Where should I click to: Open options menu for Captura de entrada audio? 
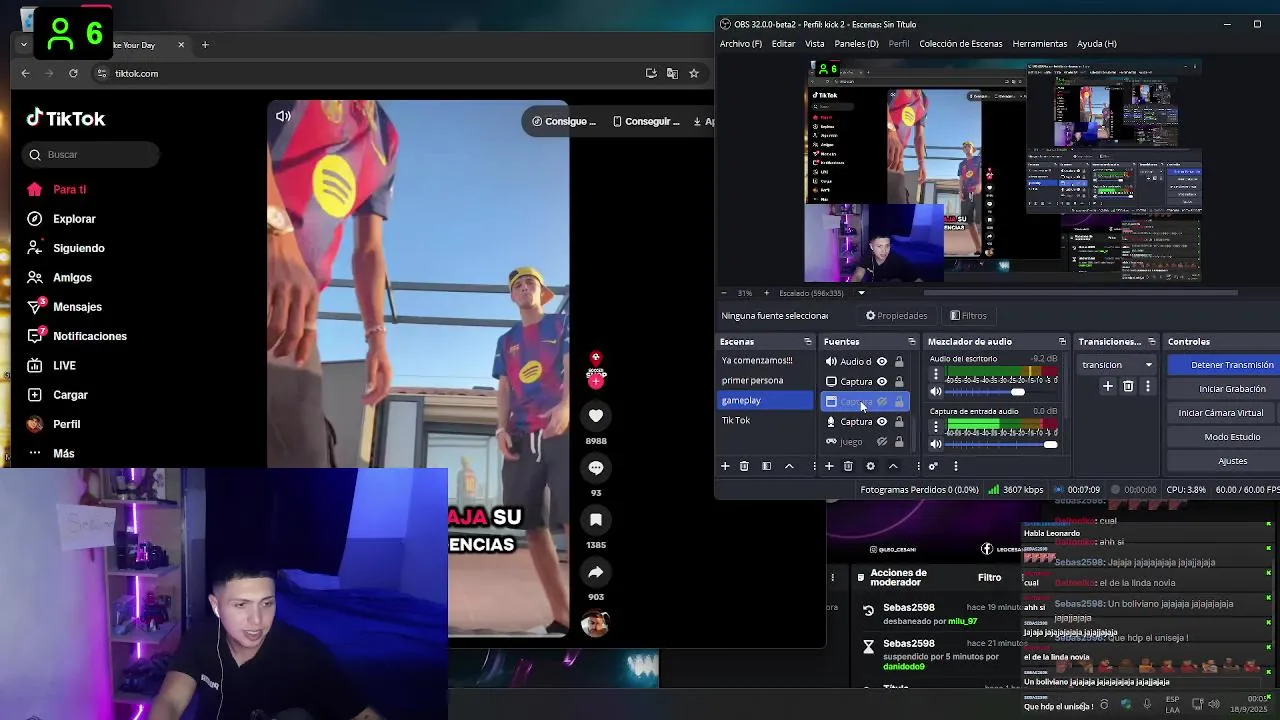point(936,426)
